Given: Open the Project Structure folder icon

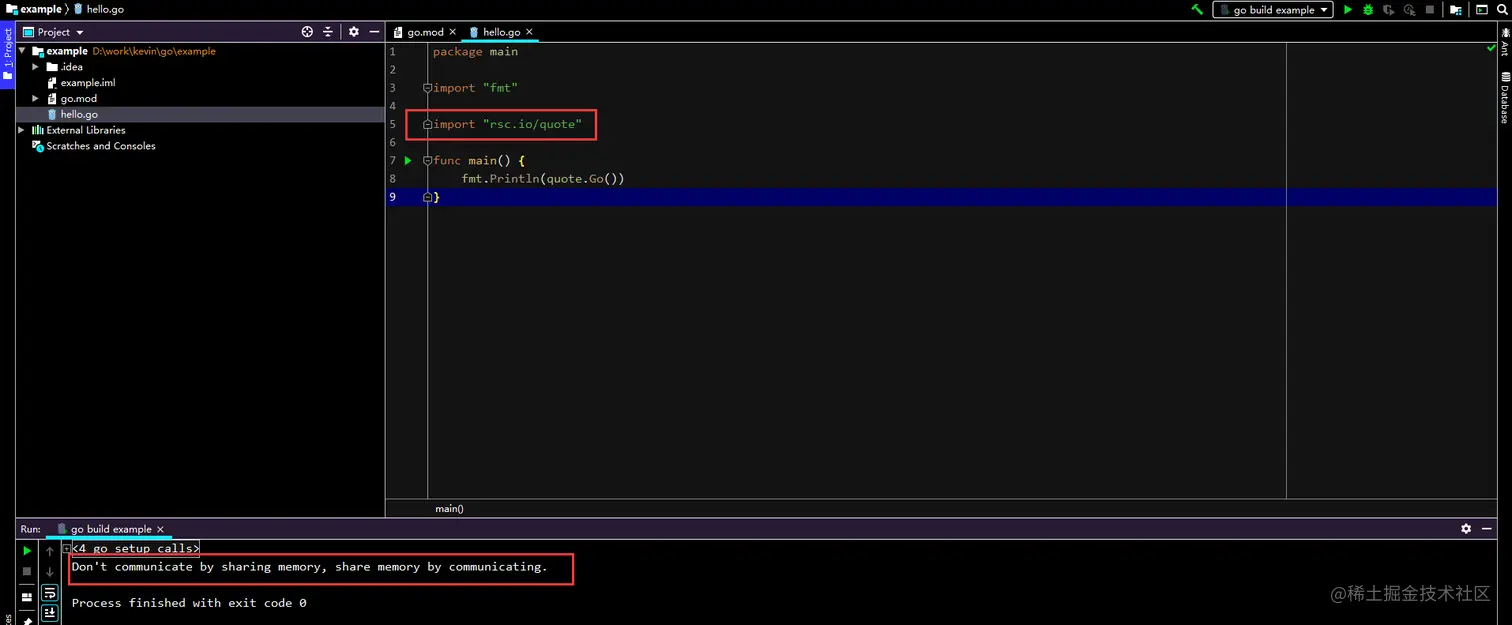Looking at the screenshot, I should click(1456, 10).
